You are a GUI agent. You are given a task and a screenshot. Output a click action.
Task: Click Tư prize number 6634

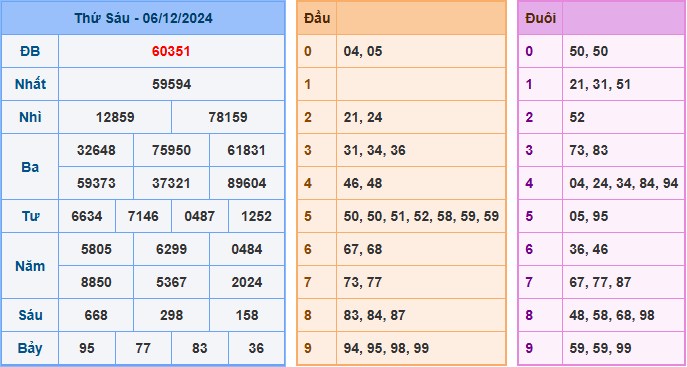pos(87,216)
